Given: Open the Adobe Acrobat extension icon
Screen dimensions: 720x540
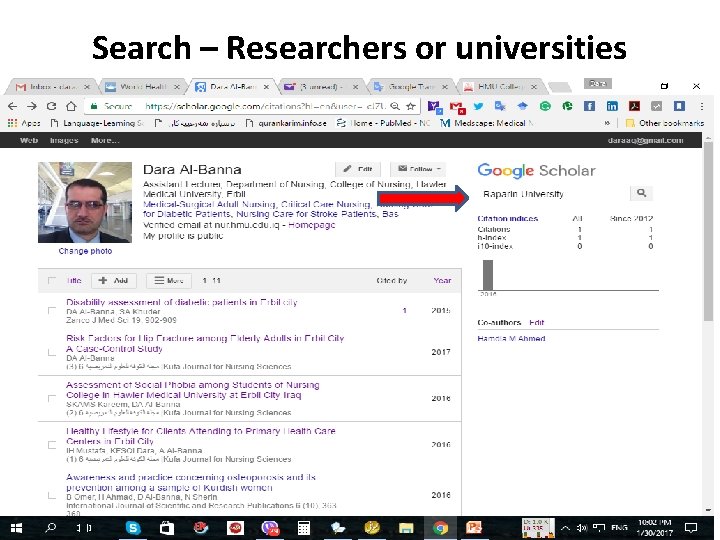Looking at the screenshot, I should (x=635, y=107).
